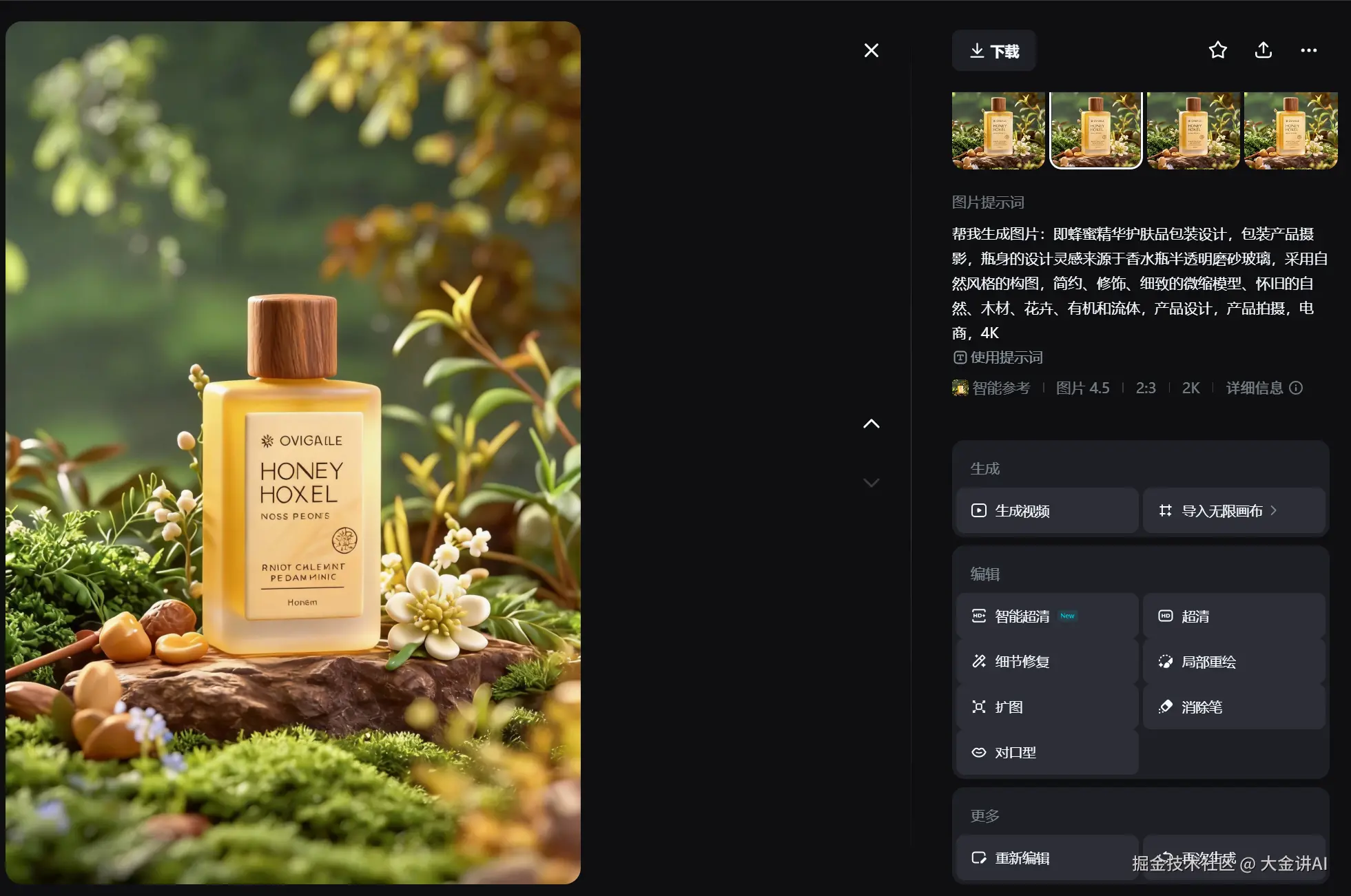1351x896 pixels.
Task: Close the image preview with X
Action: pyautogui.click(x=871, y=50)
